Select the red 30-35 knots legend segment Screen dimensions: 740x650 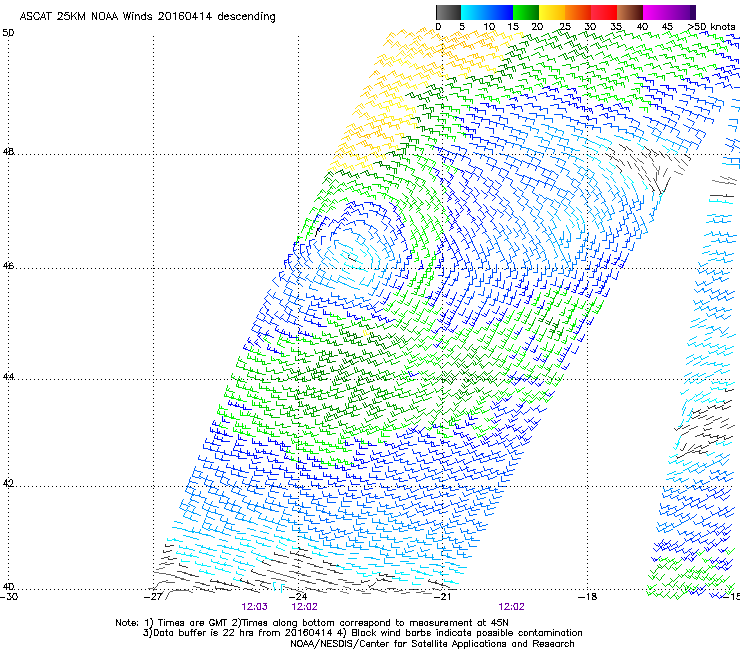(604, 12)
